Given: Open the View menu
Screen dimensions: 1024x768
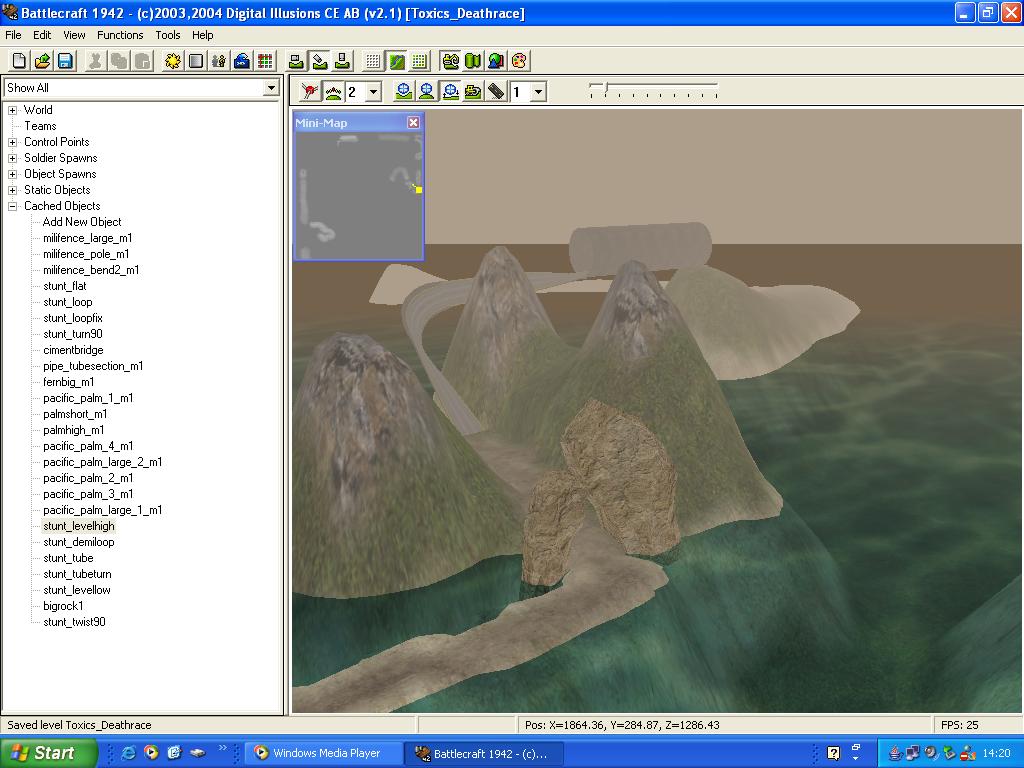Looking at the screenshot, I should tap(74, 35).
